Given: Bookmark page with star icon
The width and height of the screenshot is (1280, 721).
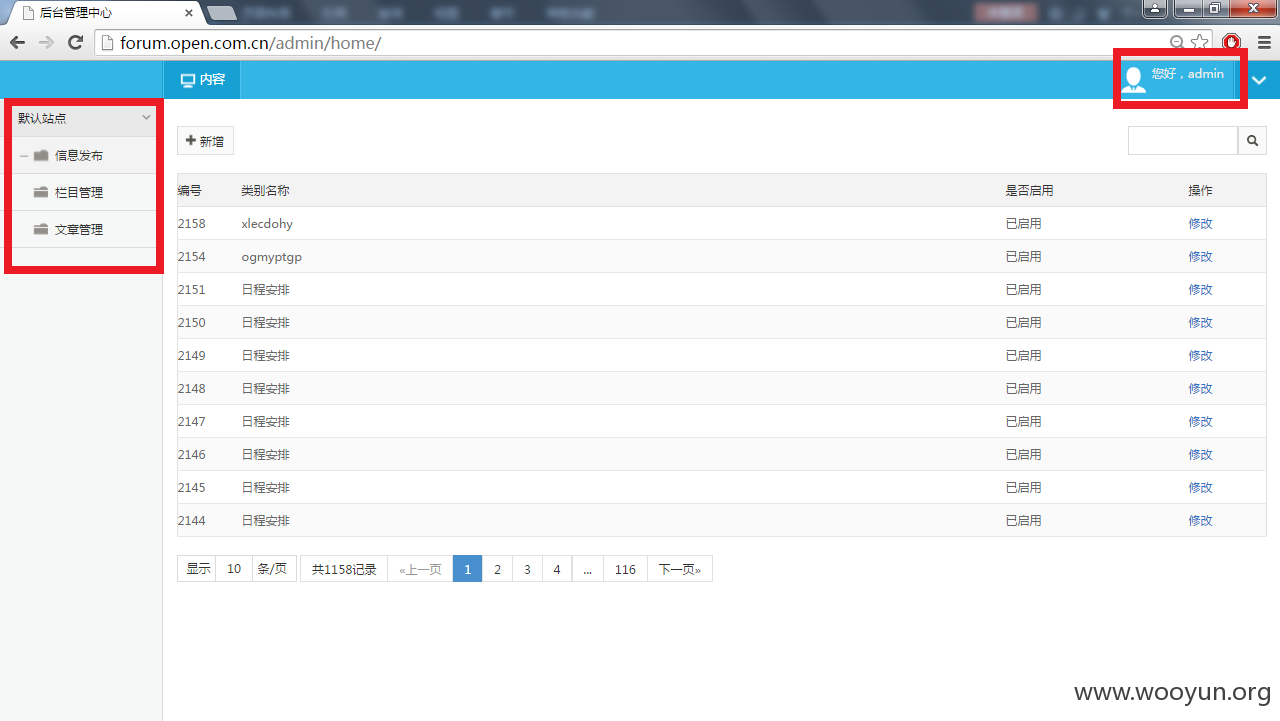Looking at the screenshot, I should (x=1199, y=42).
